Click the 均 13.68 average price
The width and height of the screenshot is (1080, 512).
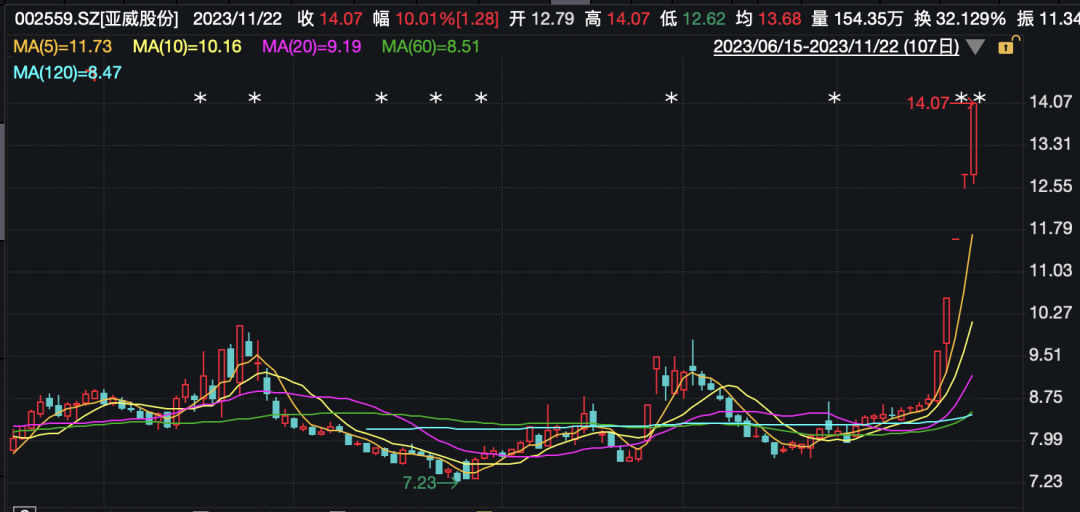[767, 19]
